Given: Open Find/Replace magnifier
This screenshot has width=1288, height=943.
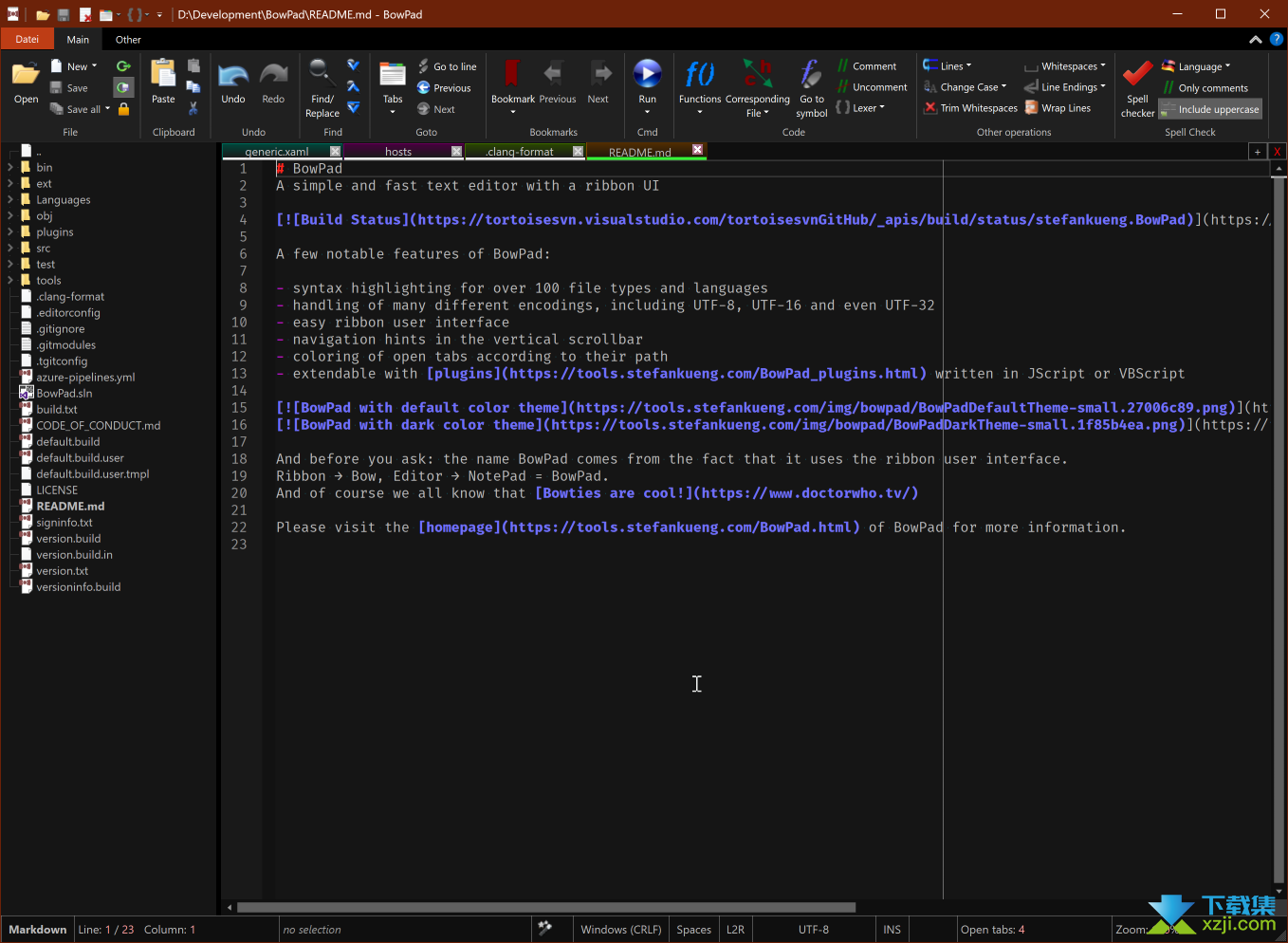Looking at the screenshot, I should (x=322, y=87).
